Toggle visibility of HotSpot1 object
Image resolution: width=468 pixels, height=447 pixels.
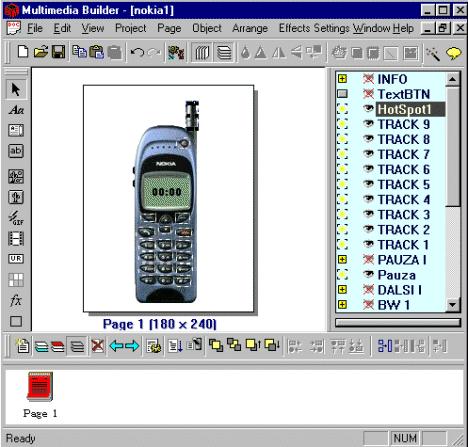point(368,108)
